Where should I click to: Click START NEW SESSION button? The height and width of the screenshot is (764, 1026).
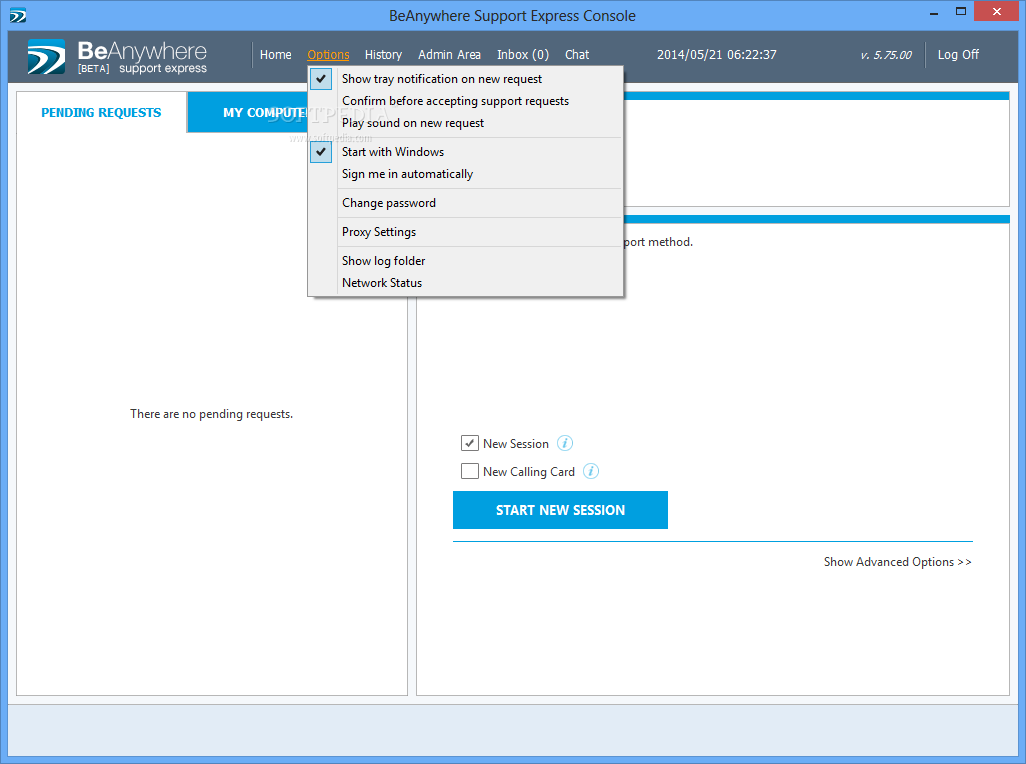[x=560, y=510]
